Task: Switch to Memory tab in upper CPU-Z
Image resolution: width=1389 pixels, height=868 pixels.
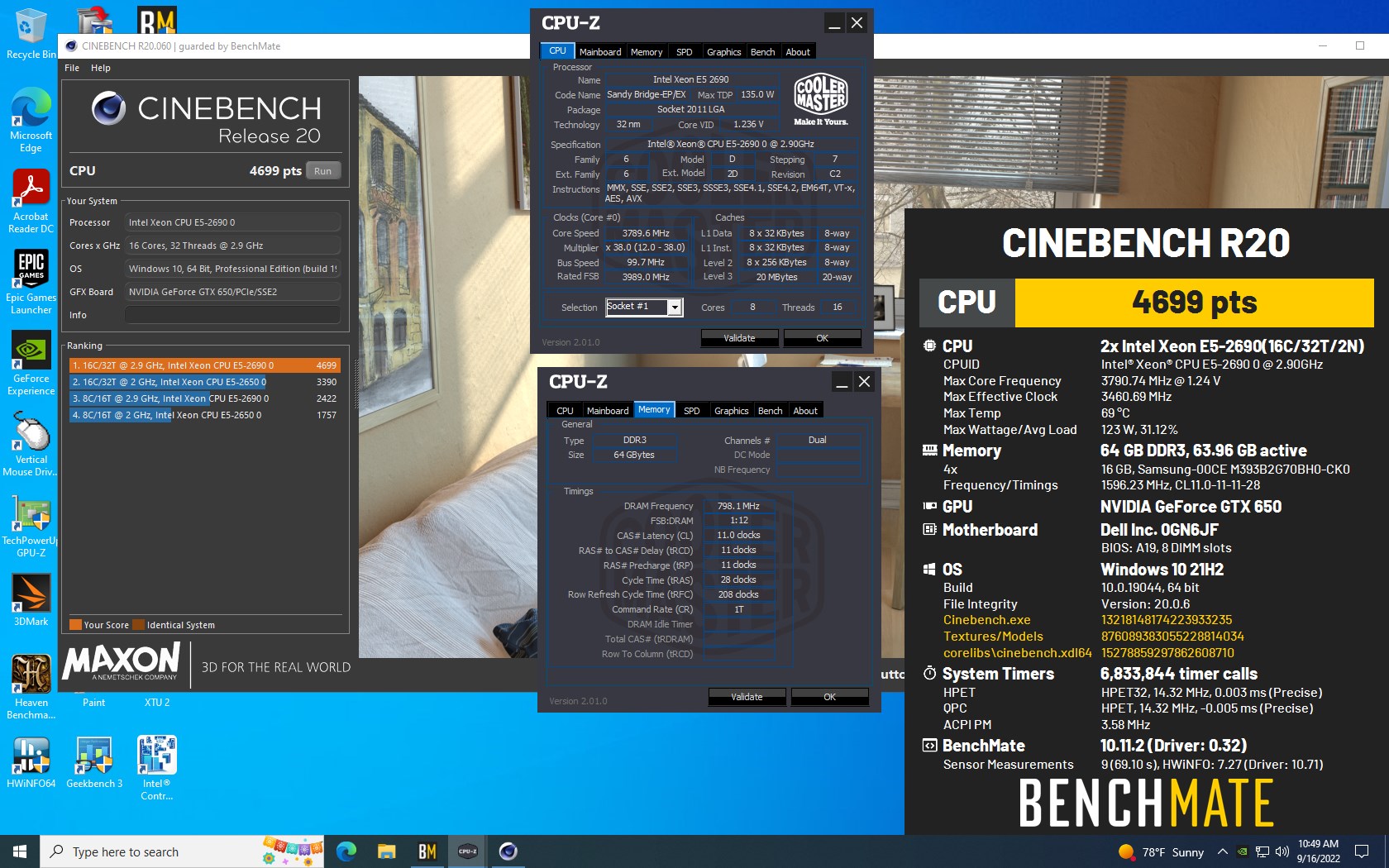Action: click(647, 51)
